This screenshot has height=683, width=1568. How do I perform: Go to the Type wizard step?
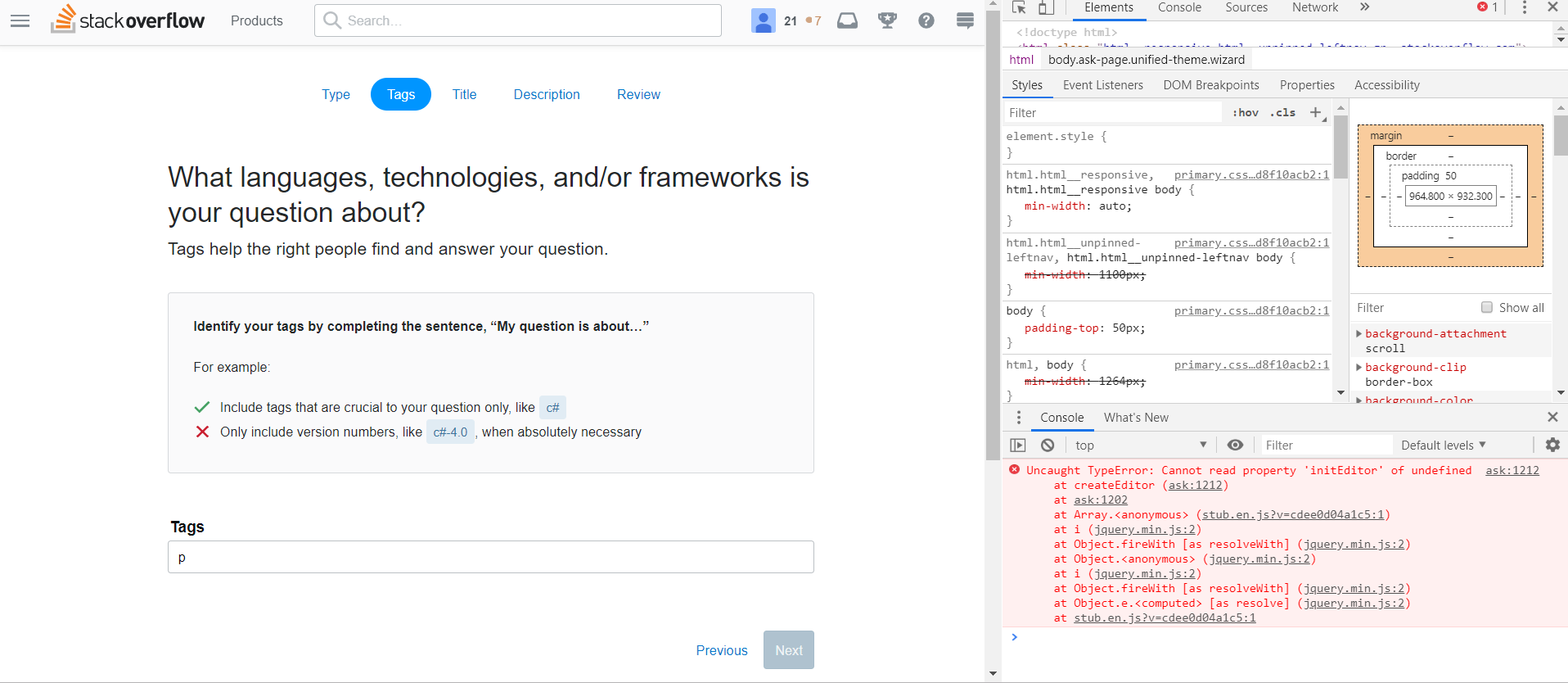coord(336,94)
